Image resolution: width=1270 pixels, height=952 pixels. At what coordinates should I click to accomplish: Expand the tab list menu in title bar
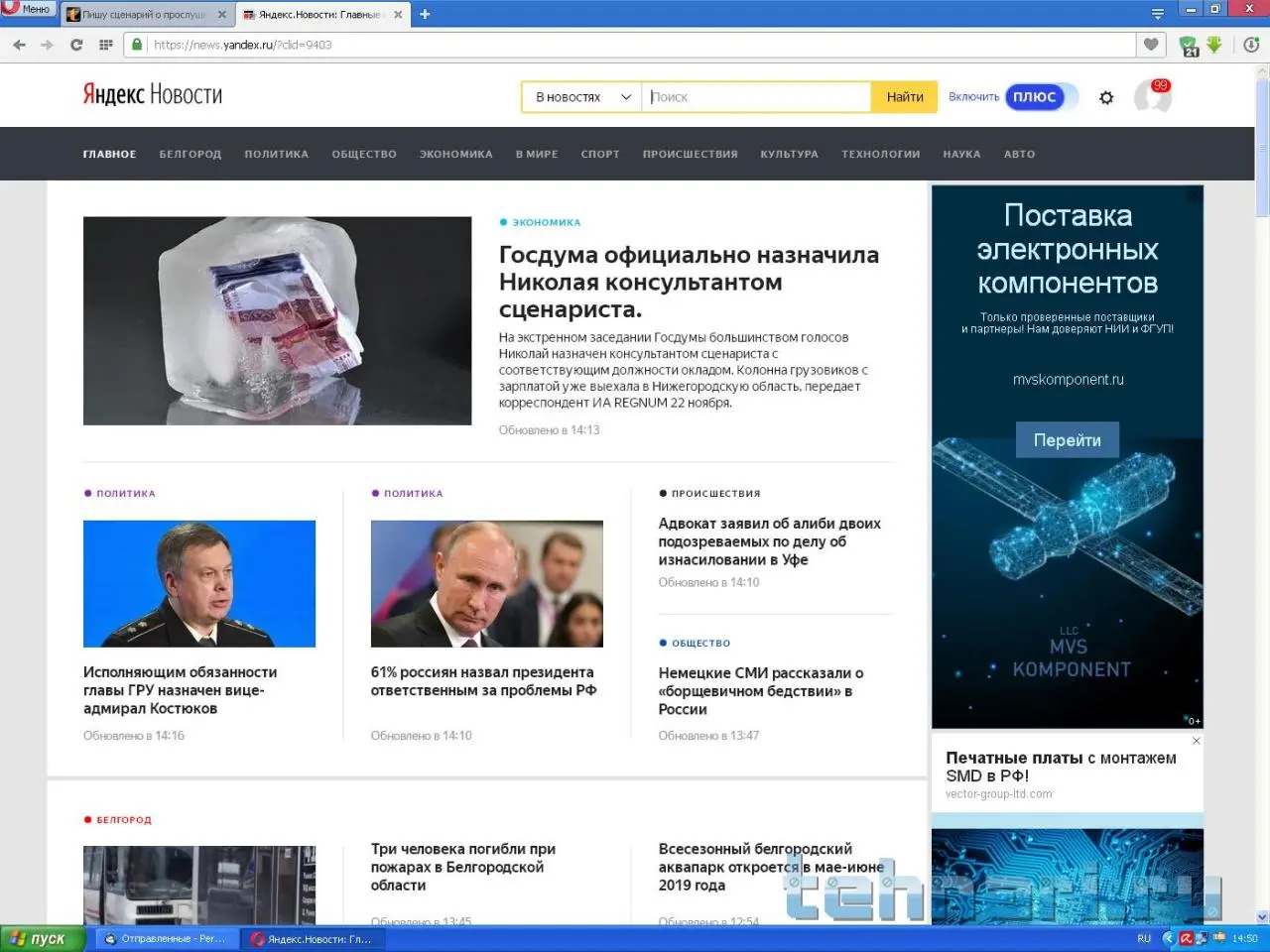[x=1157, y=14]
